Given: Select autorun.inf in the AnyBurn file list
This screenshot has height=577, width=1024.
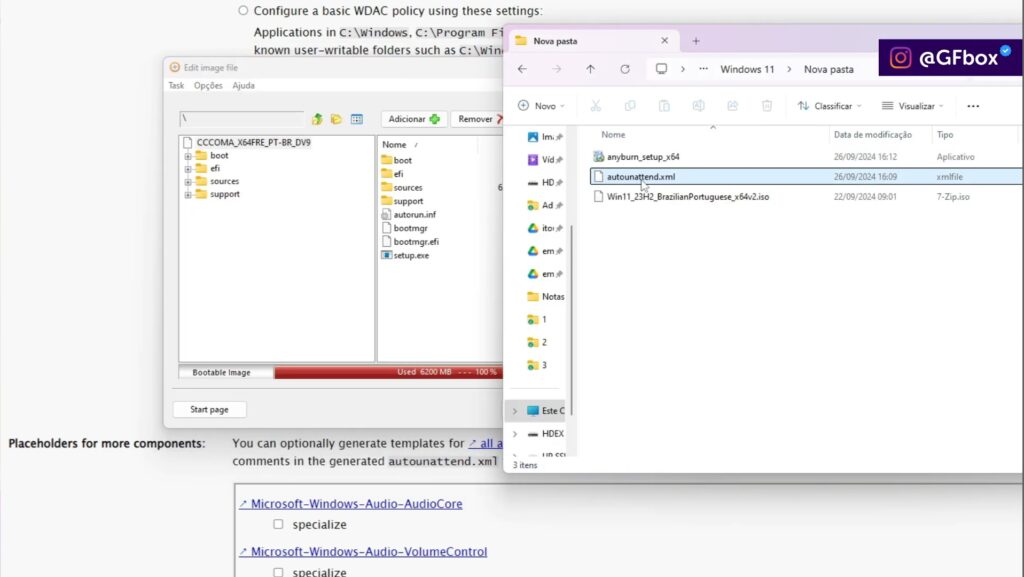Looking at the screenshot, I should click(408, 214).
